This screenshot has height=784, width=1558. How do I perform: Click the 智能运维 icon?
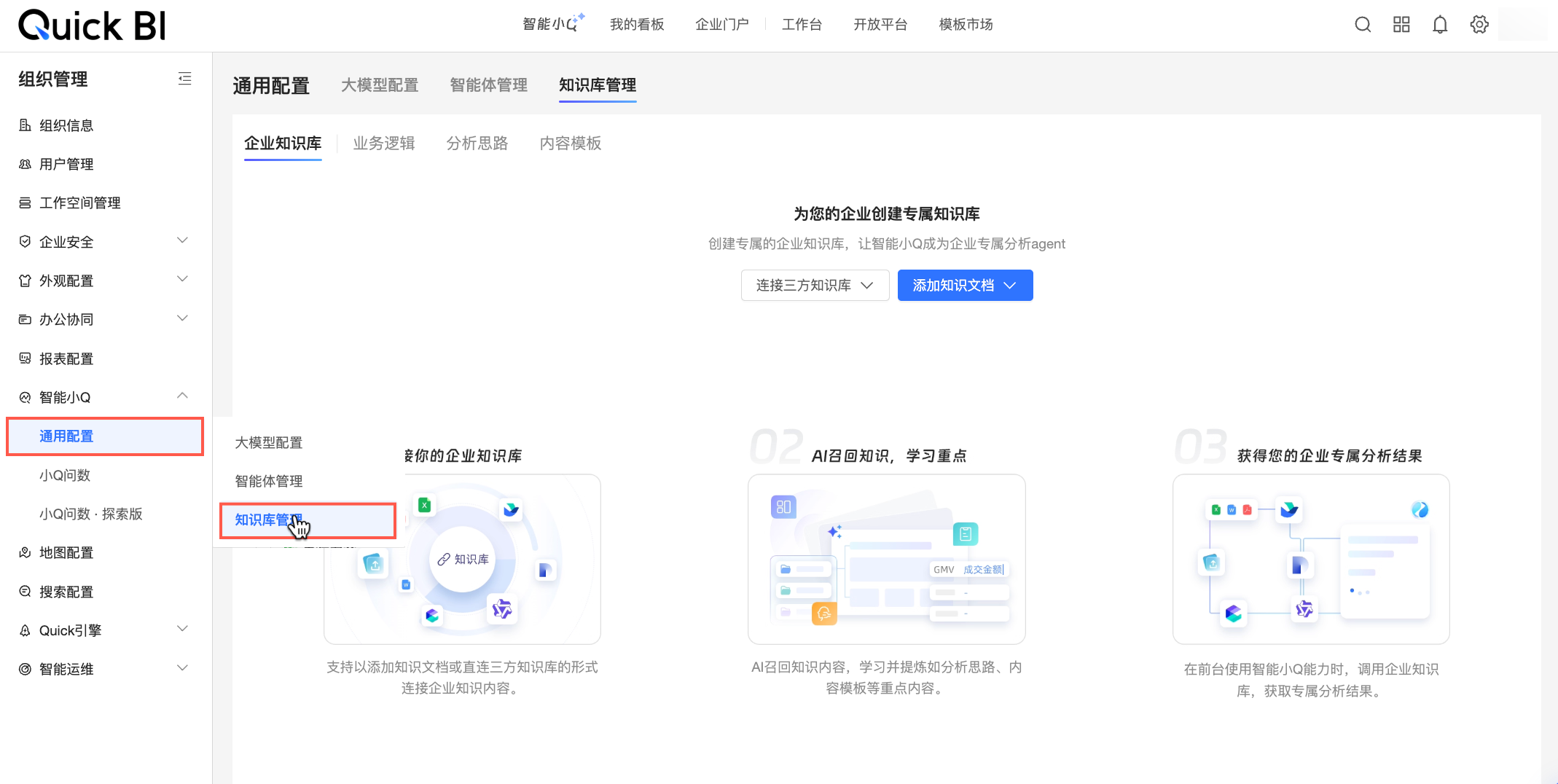(25, 669)
